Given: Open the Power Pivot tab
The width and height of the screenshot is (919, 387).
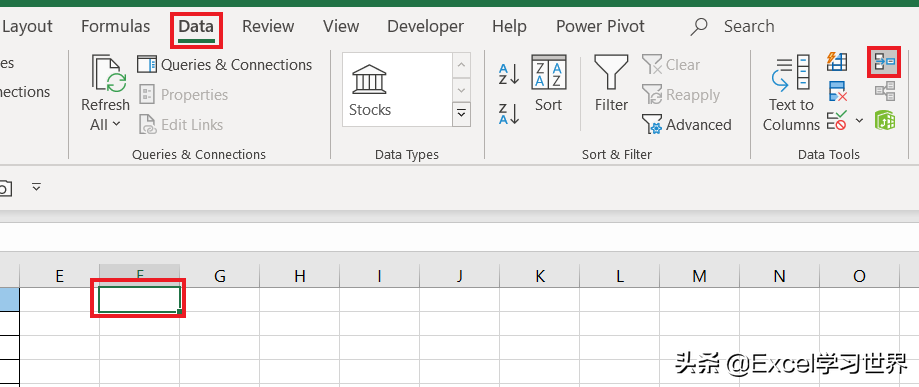Looking at the screenshot, I should pyautogui.click(x=600, y=26).
